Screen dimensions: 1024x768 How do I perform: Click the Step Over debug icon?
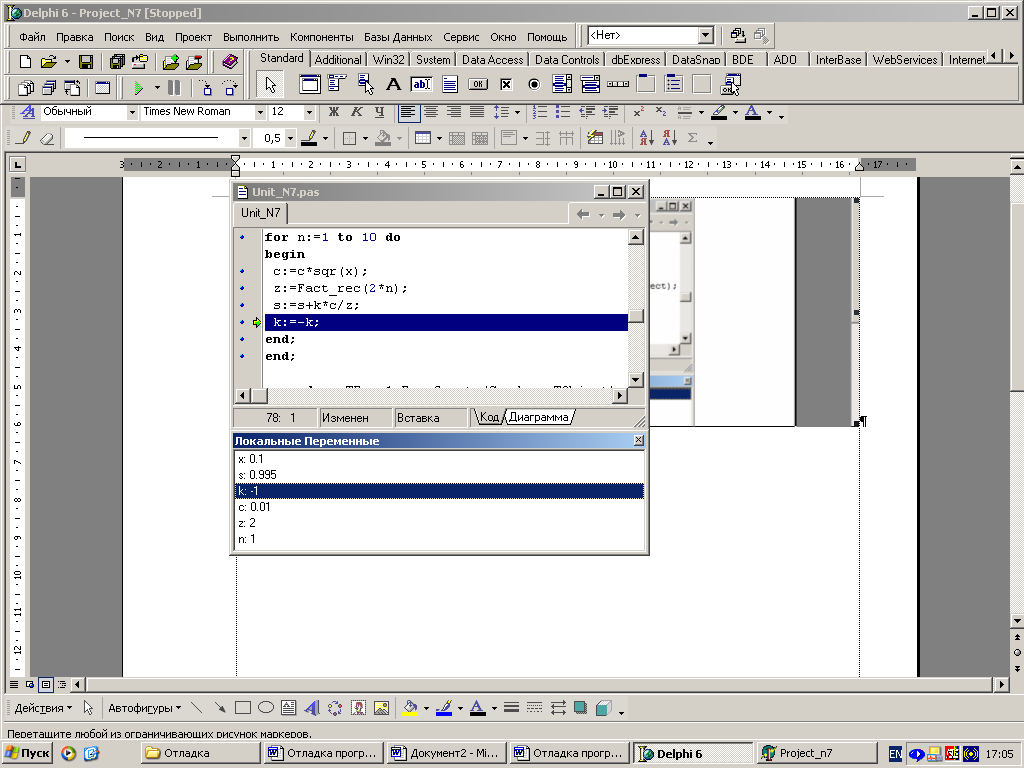[229, 88]
